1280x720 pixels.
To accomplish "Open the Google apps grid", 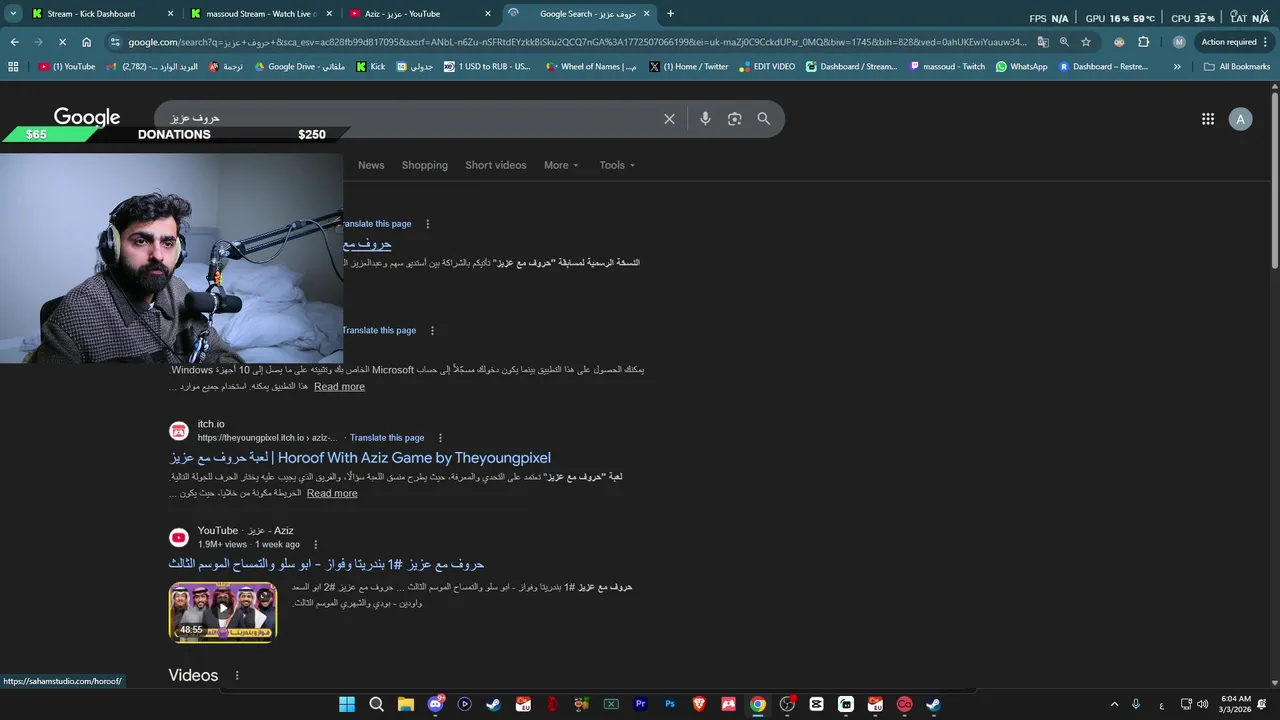I will coord(1208,119).
